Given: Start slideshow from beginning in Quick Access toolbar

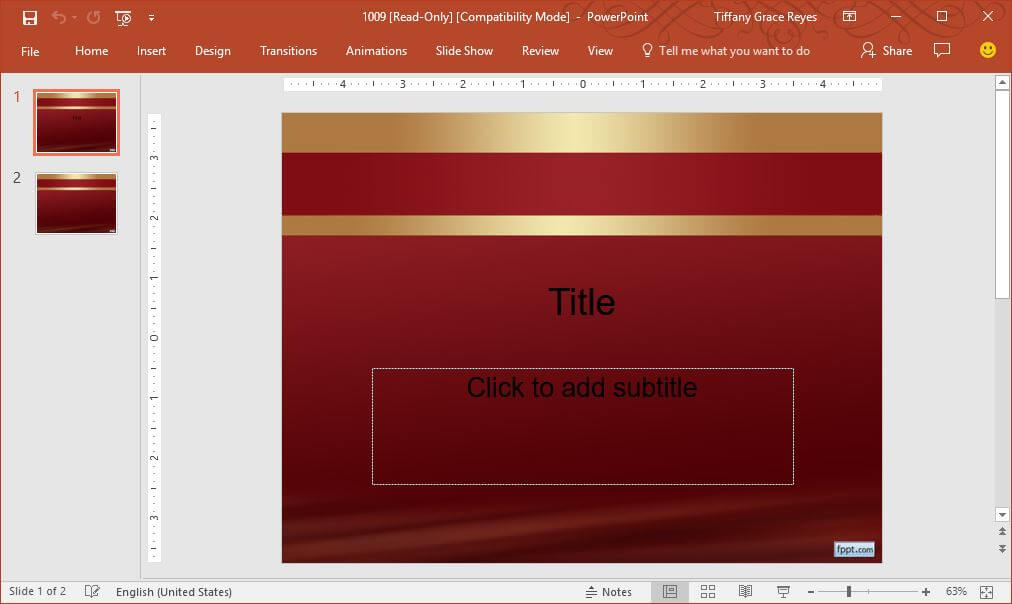Looking at the screenshot, I should click(x=122, y=17).
